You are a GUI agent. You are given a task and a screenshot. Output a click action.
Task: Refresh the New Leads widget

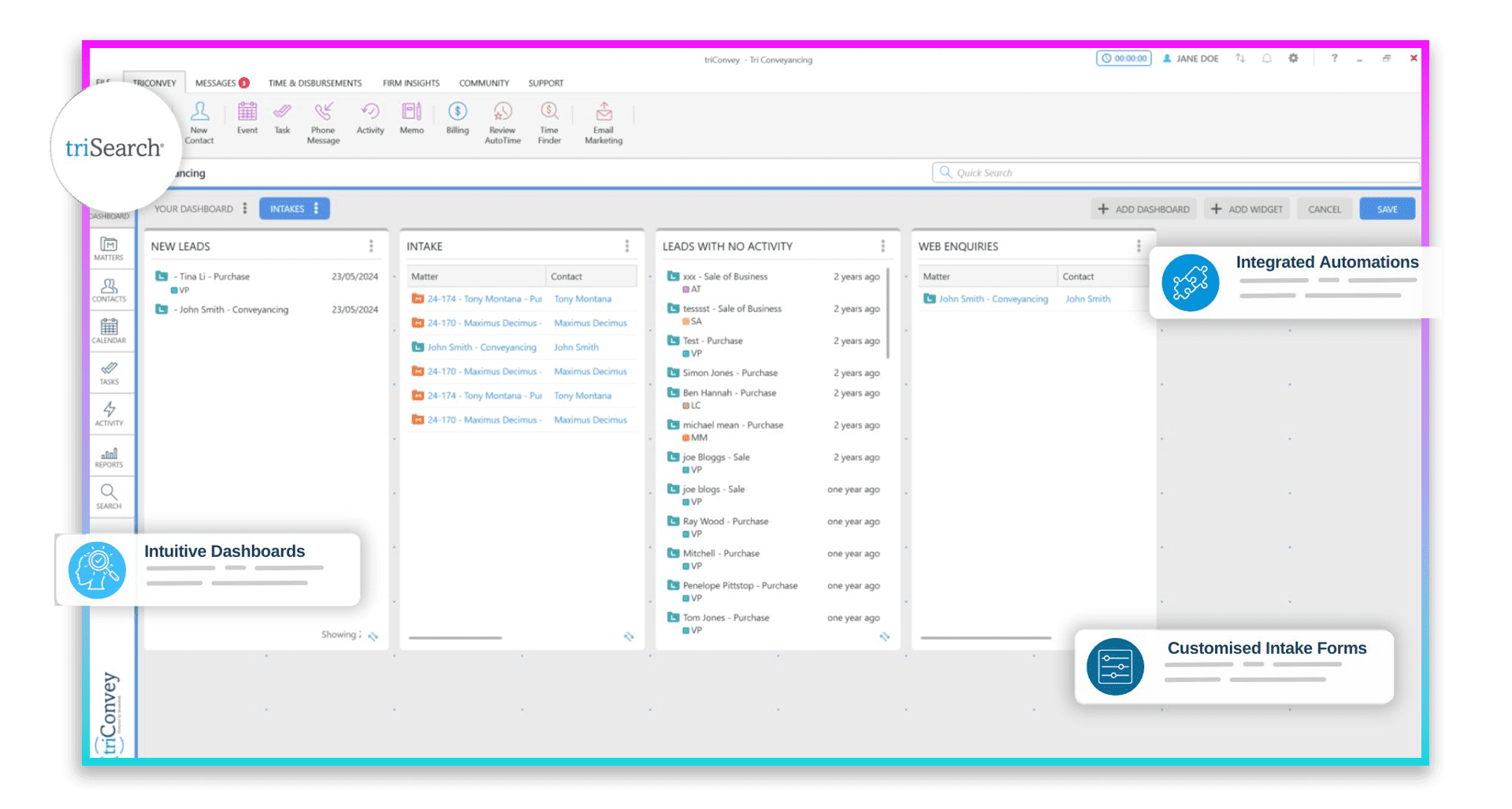pyautogui.click(x=373, y=636)
